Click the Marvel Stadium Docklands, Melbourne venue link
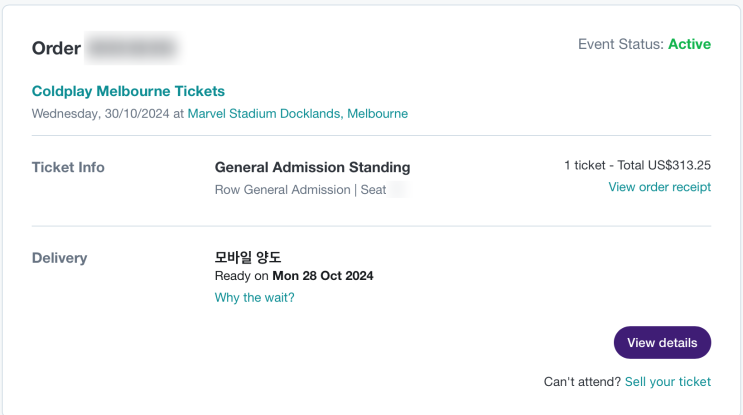This screenshot has height=415, width=743. (297, 114)
